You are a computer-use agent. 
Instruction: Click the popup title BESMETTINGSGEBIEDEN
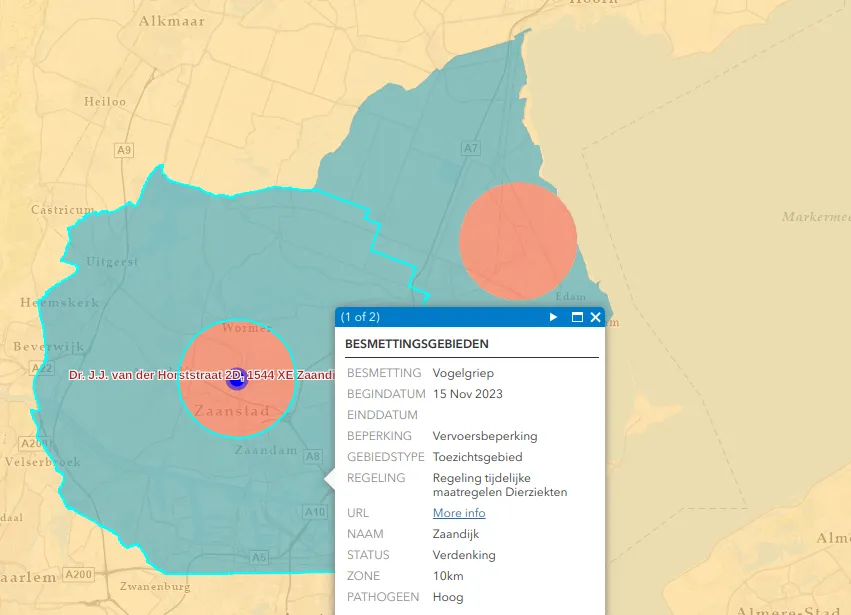tap(417, 344)
